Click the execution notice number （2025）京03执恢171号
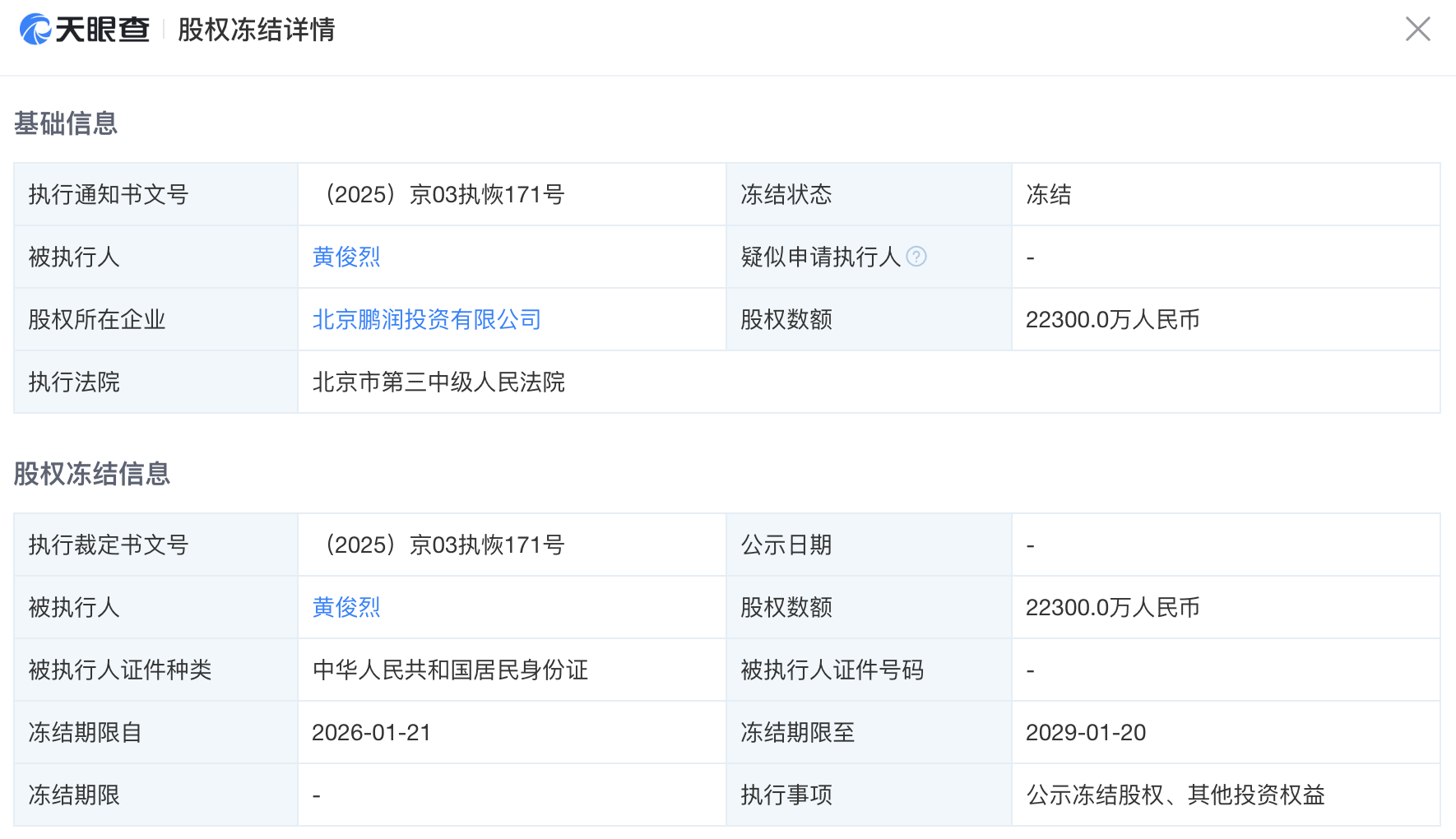 (x=444, y=194)
